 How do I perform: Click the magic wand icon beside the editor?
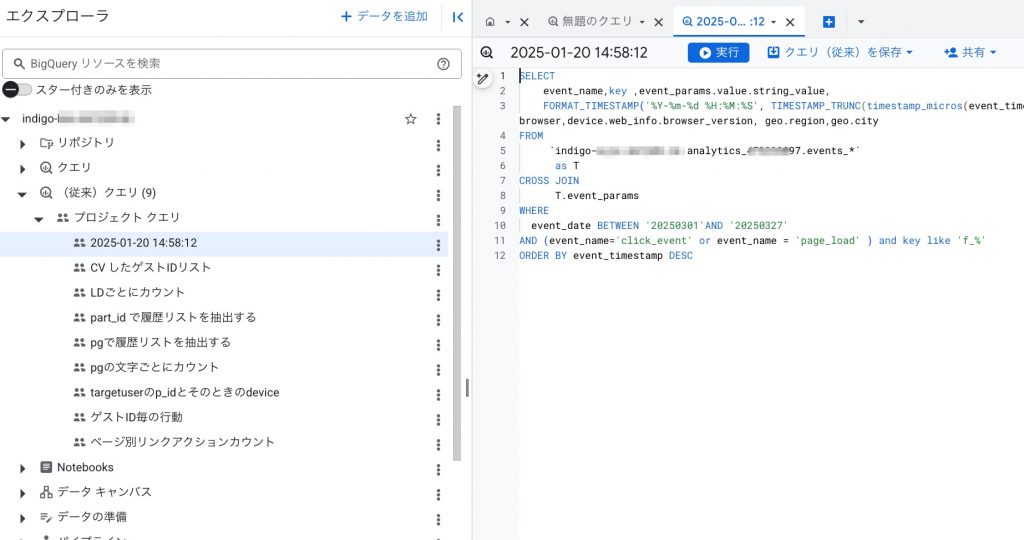483,79
